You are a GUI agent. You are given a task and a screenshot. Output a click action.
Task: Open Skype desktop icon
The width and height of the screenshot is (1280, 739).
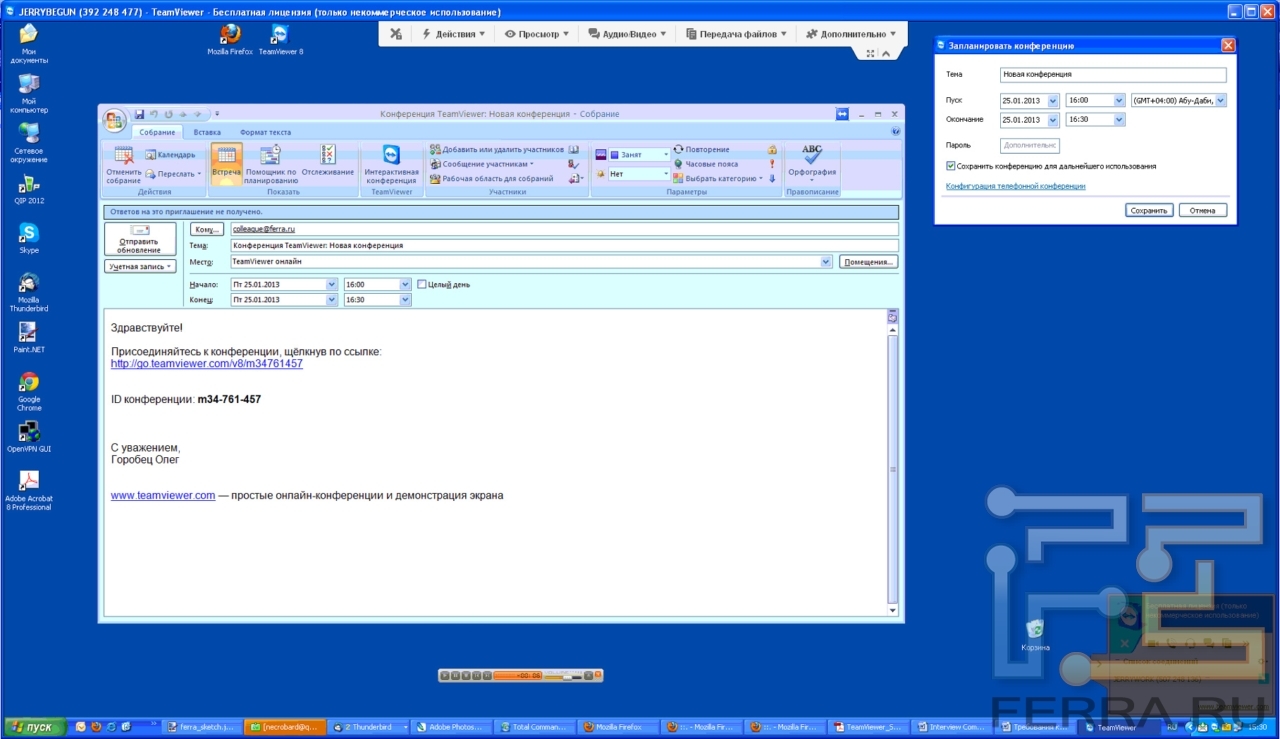[x=29, y=233]
